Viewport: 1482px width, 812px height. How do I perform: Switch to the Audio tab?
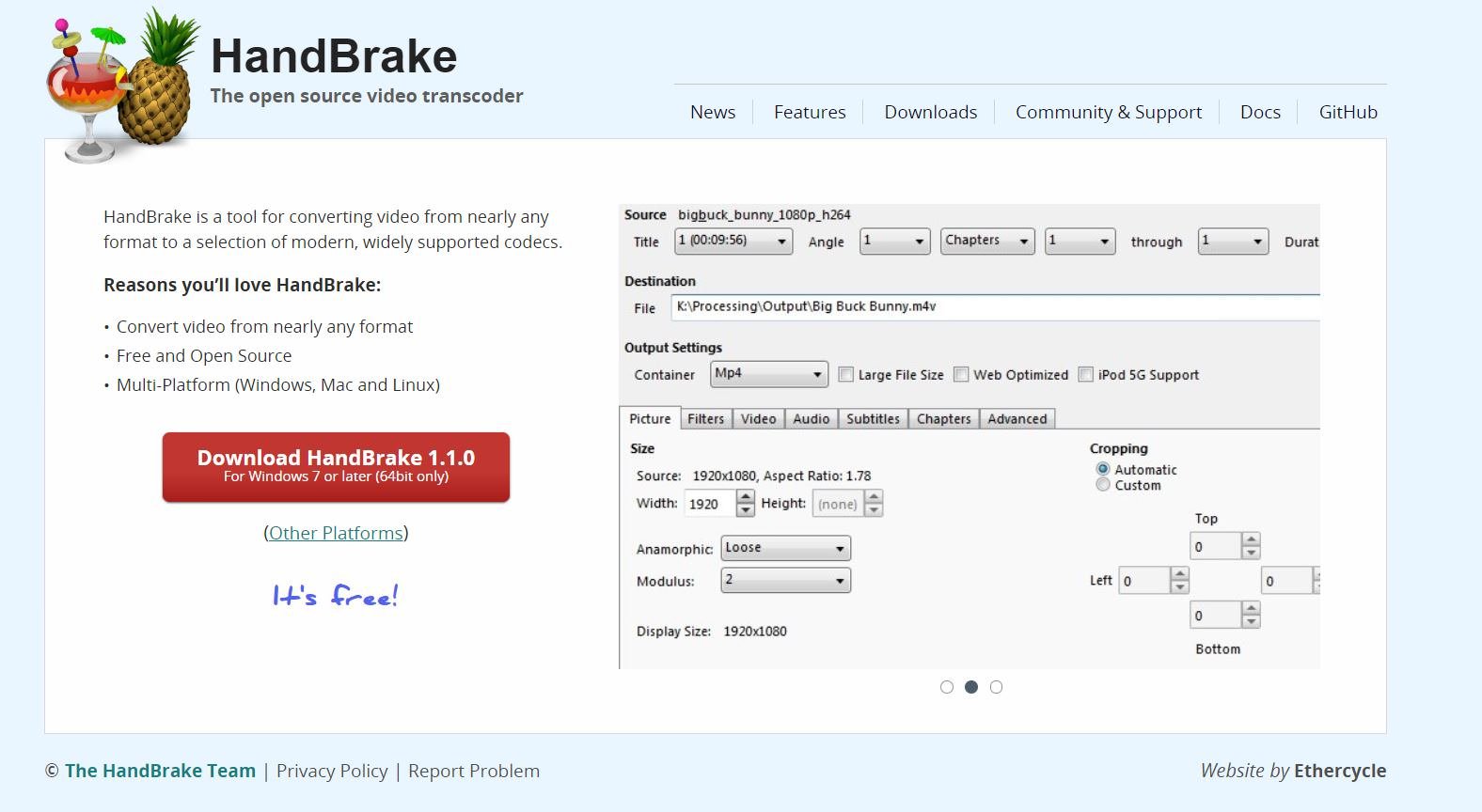[x=811, y=419]
